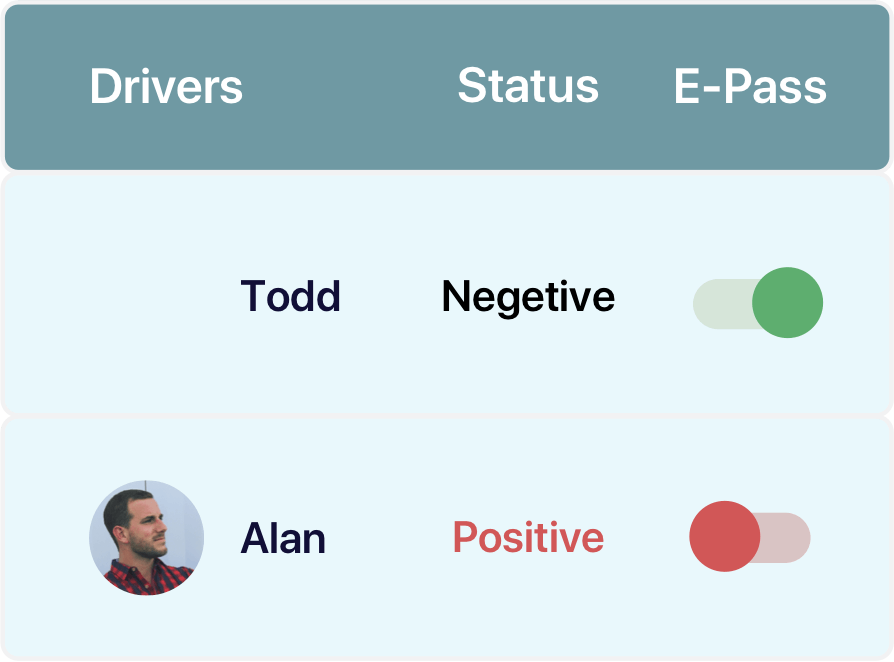The width and height of the screenshot is (894, 662).
Task: Turn on Alan's E-Pass switch
Action: [750, 537]
